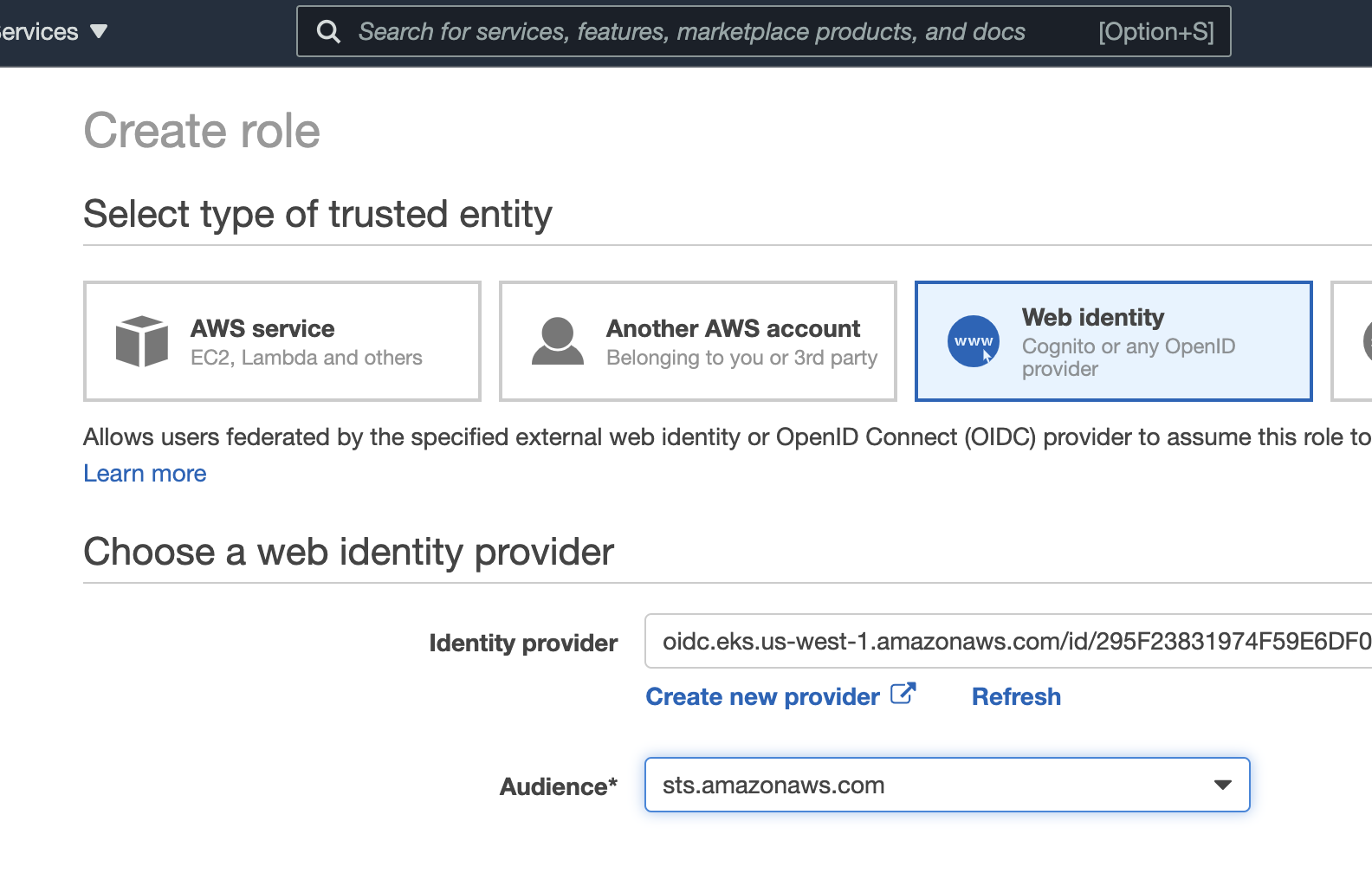This screenshot has width=1372, height=873.
Task: Open the Identity provider selection field
Action: pos(1008,641)
